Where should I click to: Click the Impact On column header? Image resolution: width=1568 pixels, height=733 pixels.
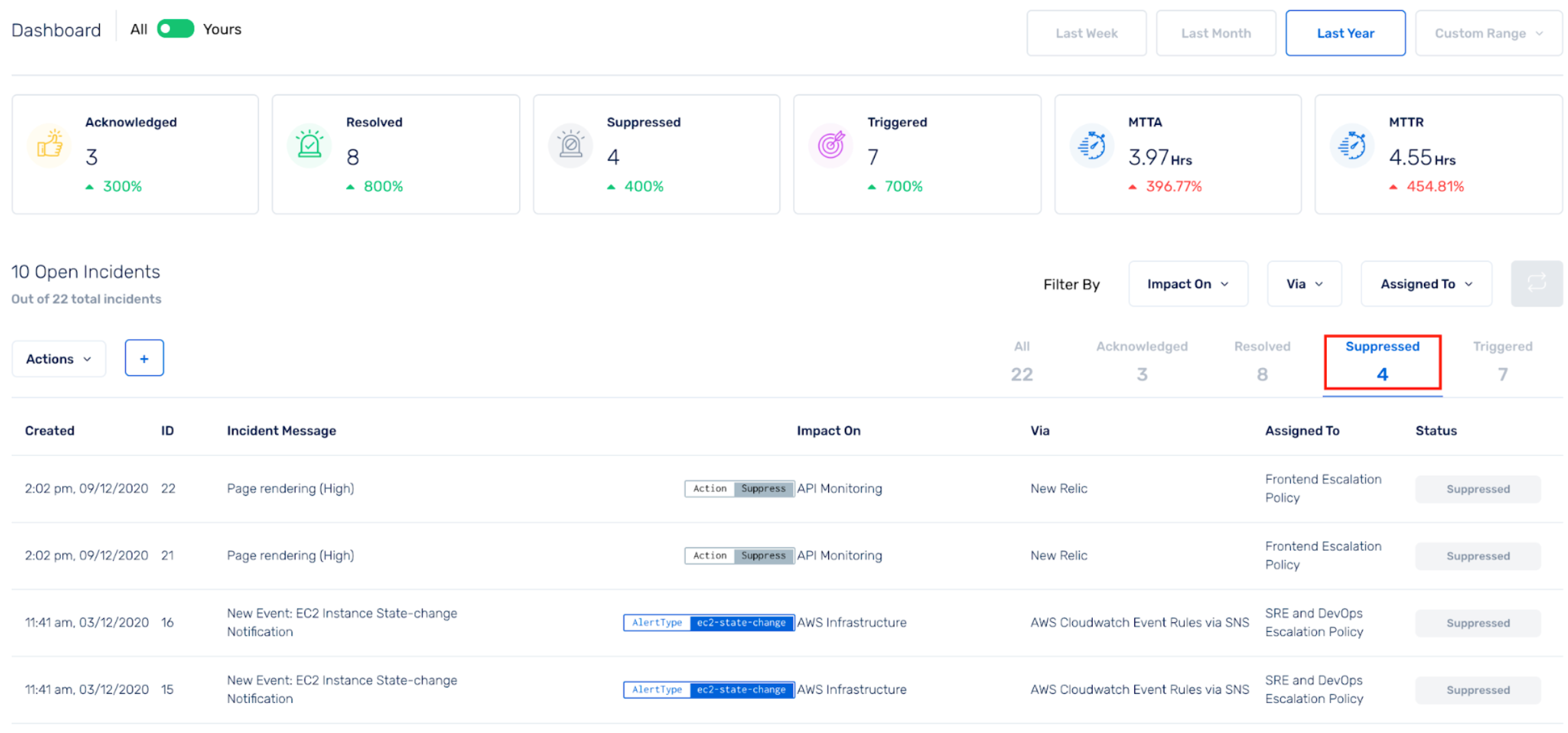click(828, 431)
